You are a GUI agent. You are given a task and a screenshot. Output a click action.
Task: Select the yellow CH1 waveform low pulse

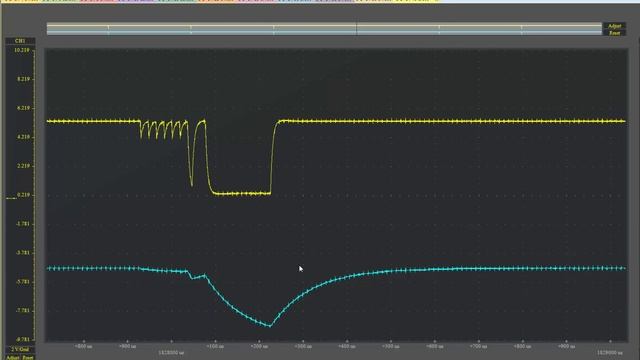pyautogui.click(x=242, y=193)
